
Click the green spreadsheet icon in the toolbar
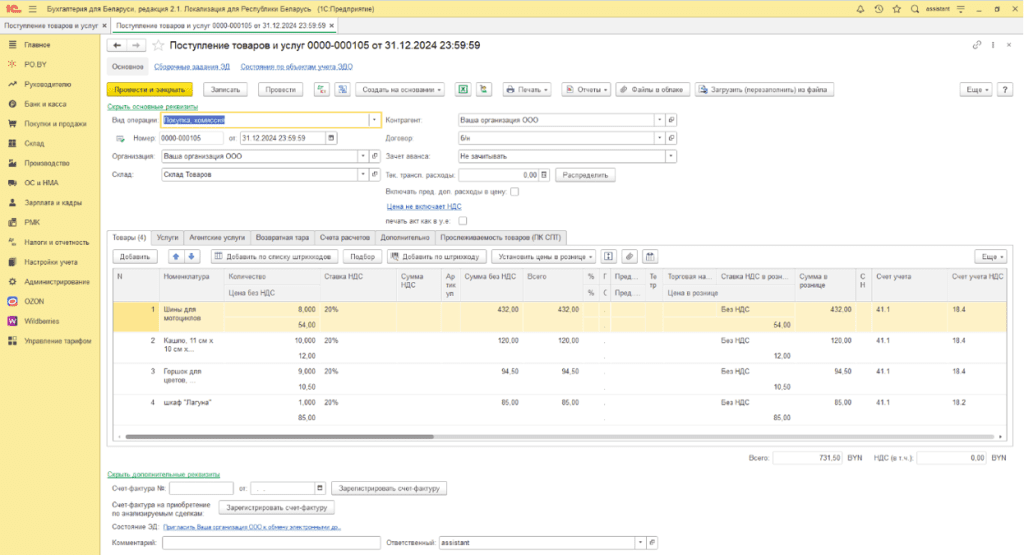coord(463,89)
